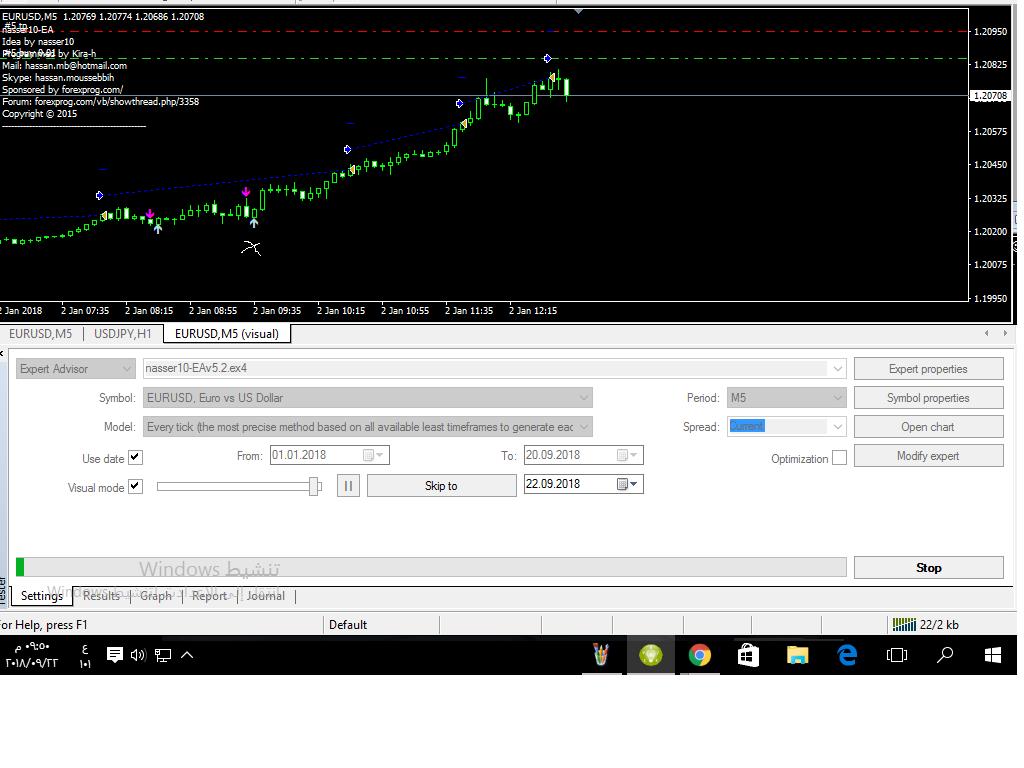Open the paint brushes app taskbar icon

click(601, 655)
